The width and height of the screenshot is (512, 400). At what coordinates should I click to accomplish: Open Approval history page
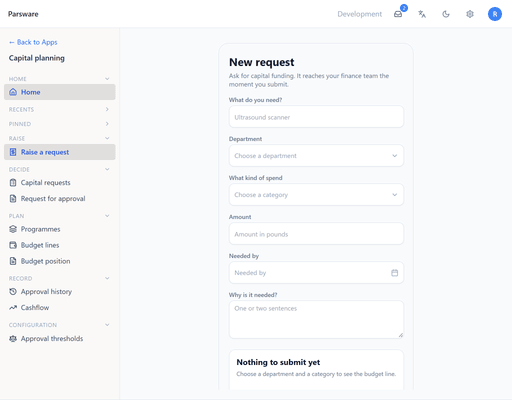tap(60, 292)
